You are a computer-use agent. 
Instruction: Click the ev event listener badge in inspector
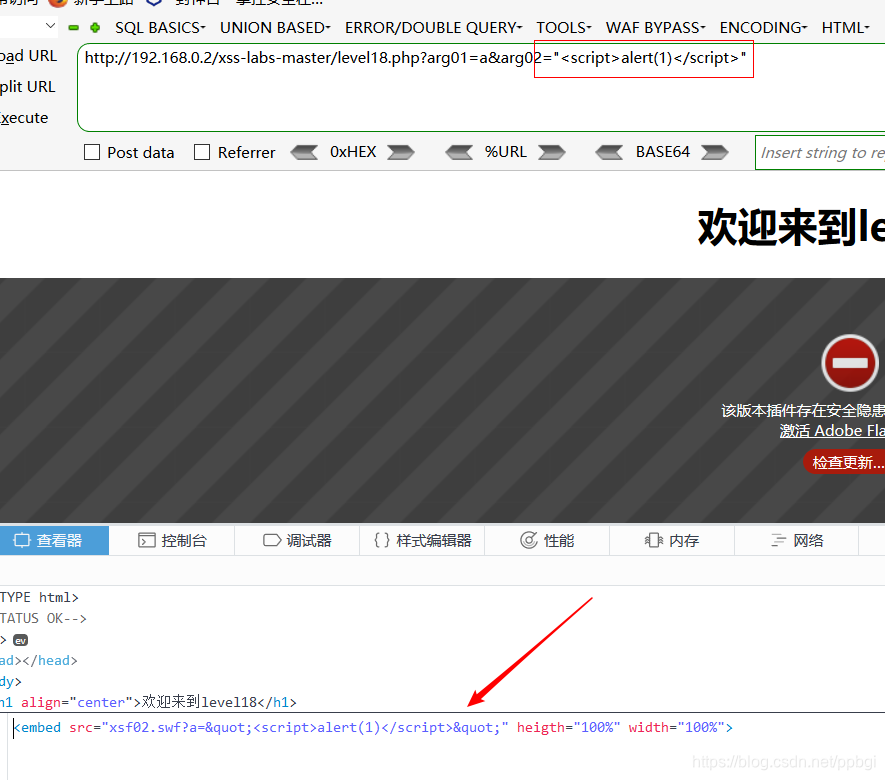20,639
